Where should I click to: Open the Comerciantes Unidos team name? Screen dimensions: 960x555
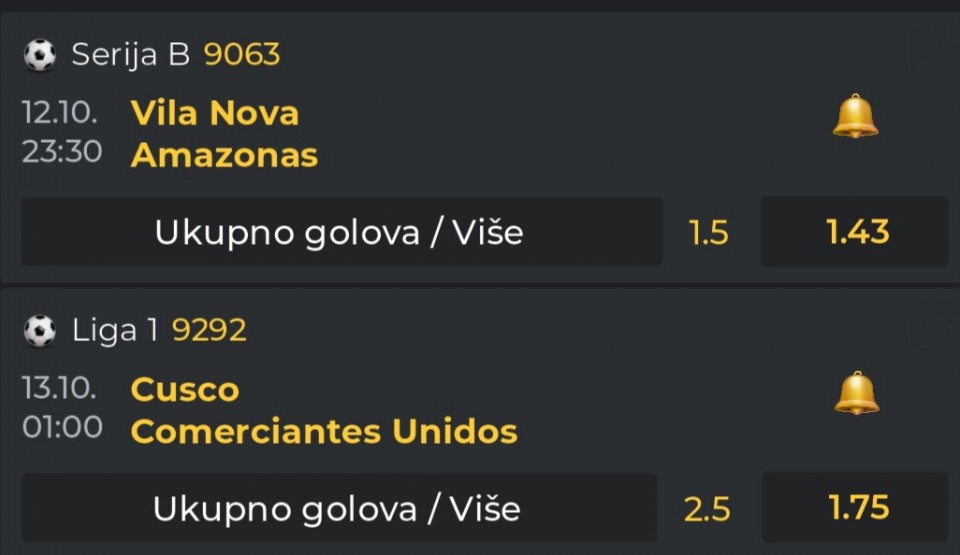324,431
